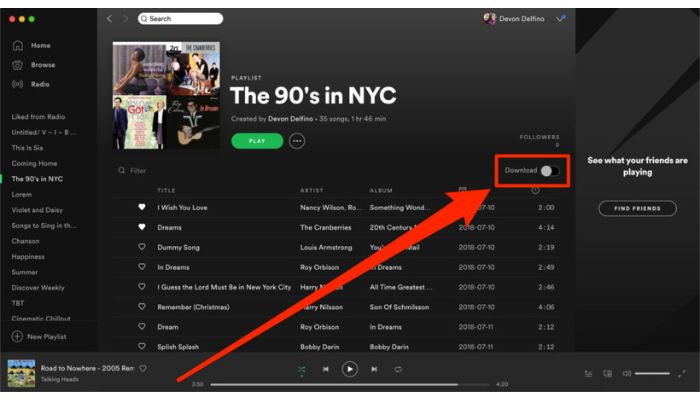Sort tracks by ALBUM column

click(381, 191)
